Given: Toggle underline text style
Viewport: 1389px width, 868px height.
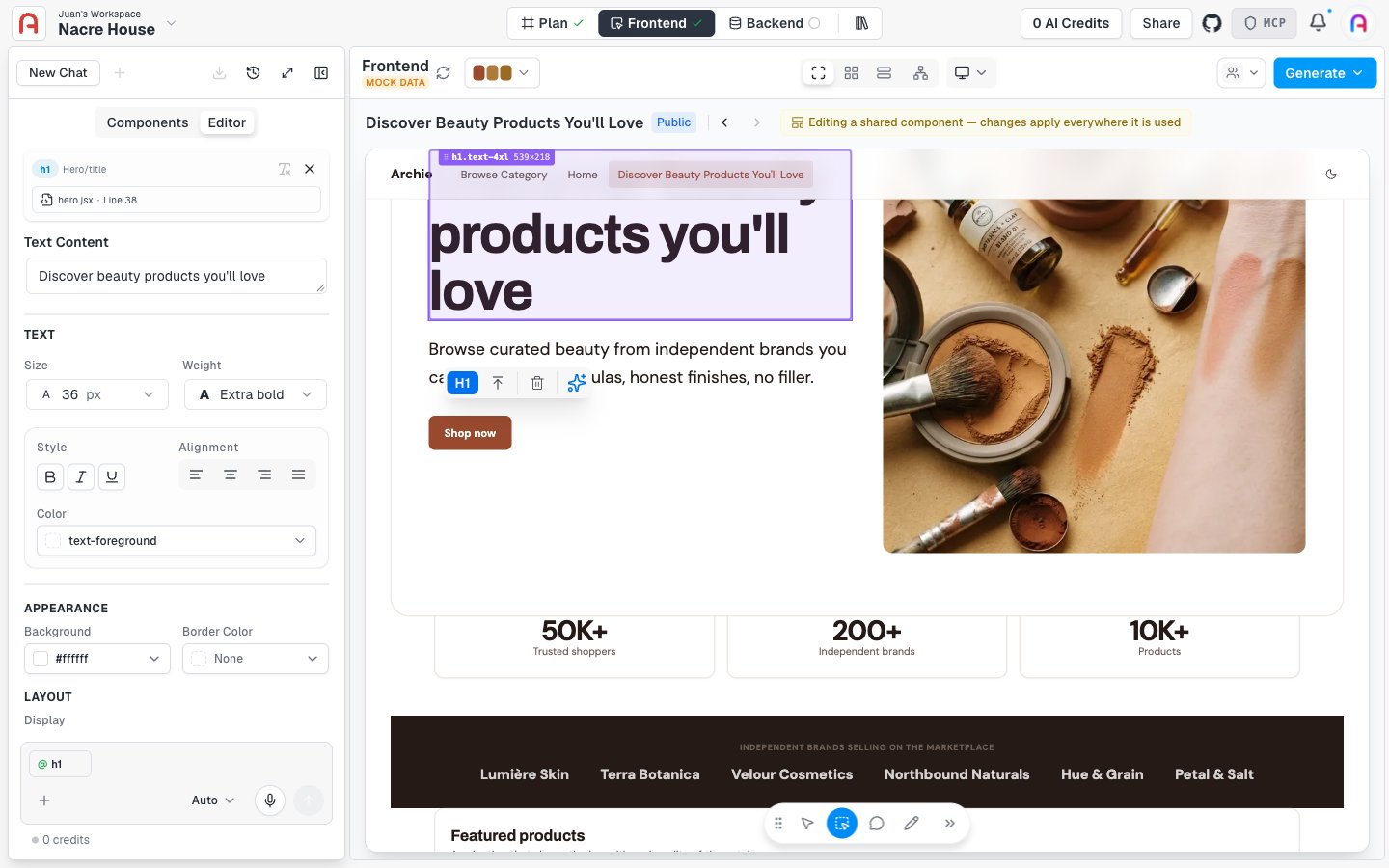Looking at the screenshot, I should tap(112, 476).
